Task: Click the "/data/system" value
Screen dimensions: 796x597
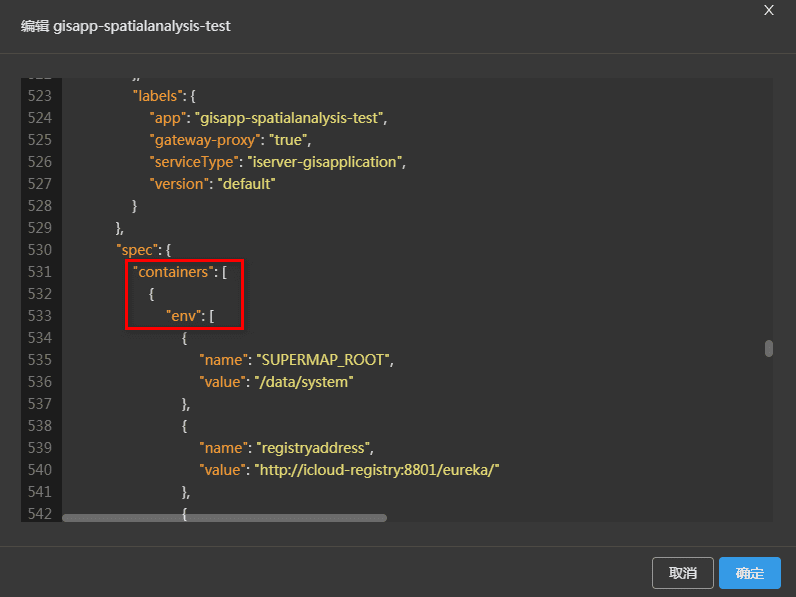Action: (304, 382)
